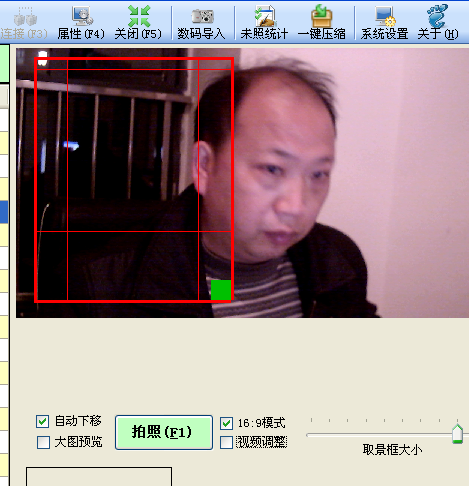Image resolution: width=469 pixels, height=486 pixels.
Task: Enable the 大图预览 large preview checkbox
Action: (x=43, y=442)
